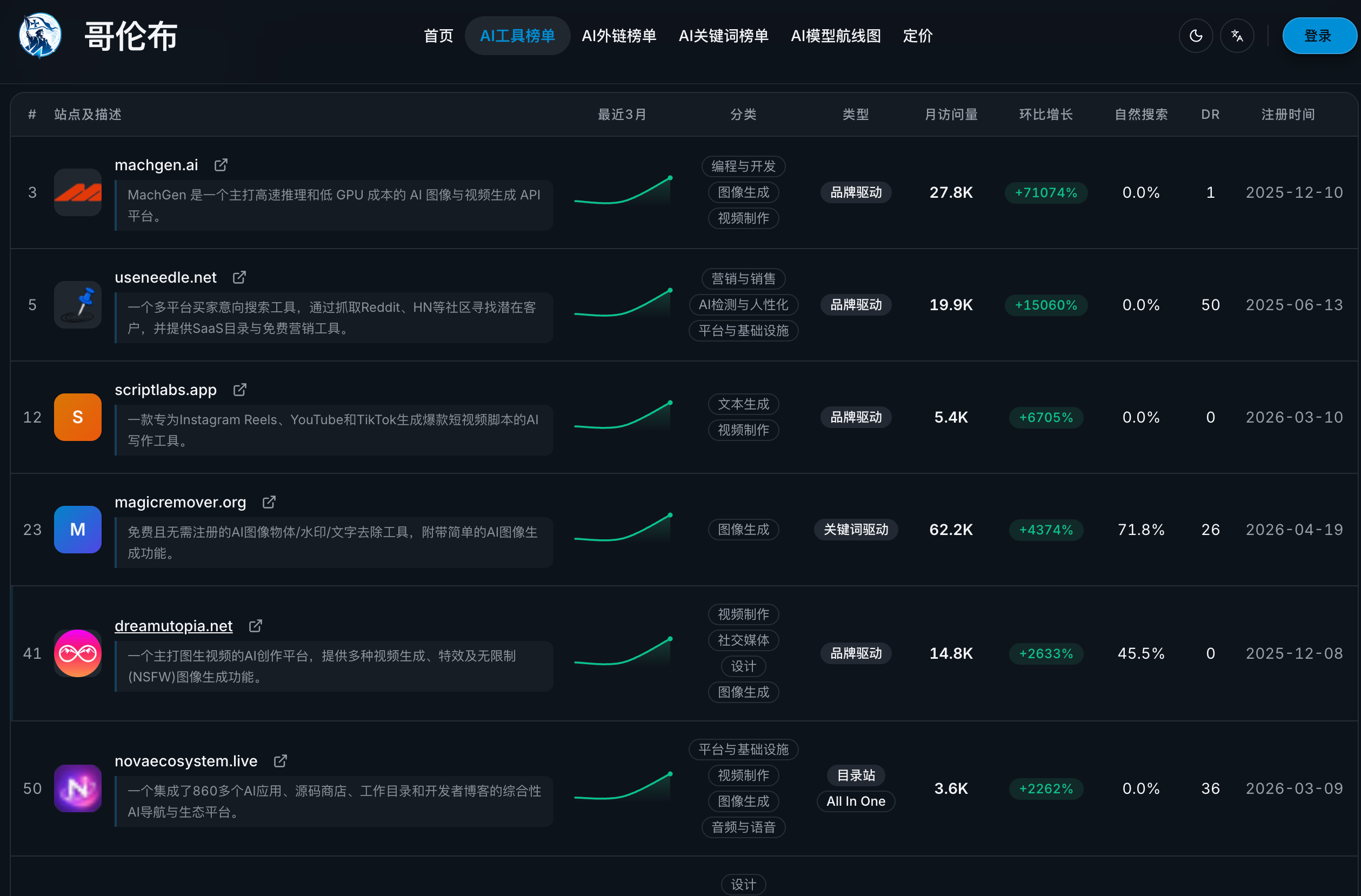Click the 自然搜索 column header
Viewport: 1361px width, 896px height.
tap(1141, 115)
